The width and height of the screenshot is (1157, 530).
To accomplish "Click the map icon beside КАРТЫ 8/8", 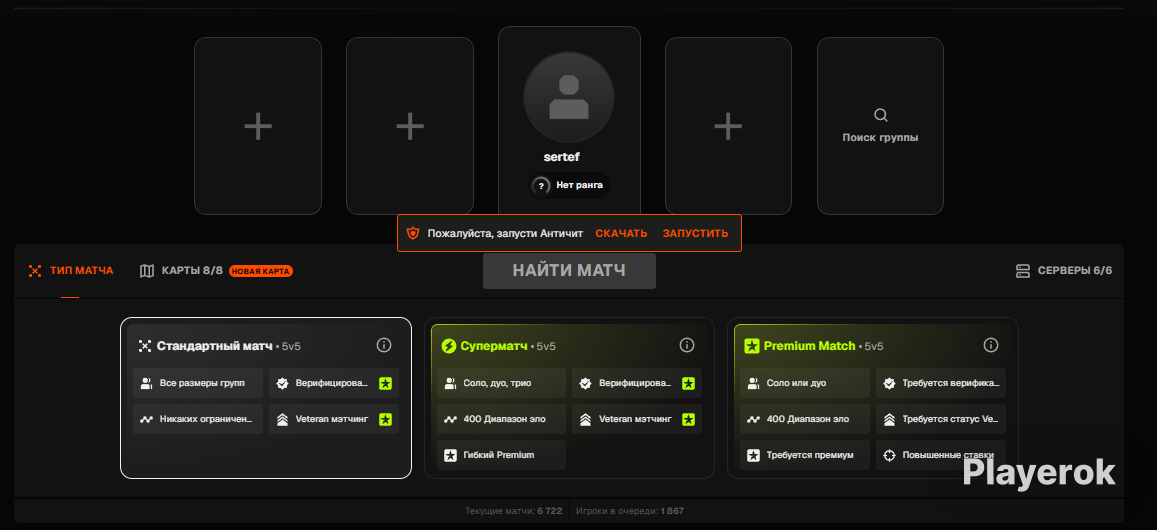I will (147, 271).
